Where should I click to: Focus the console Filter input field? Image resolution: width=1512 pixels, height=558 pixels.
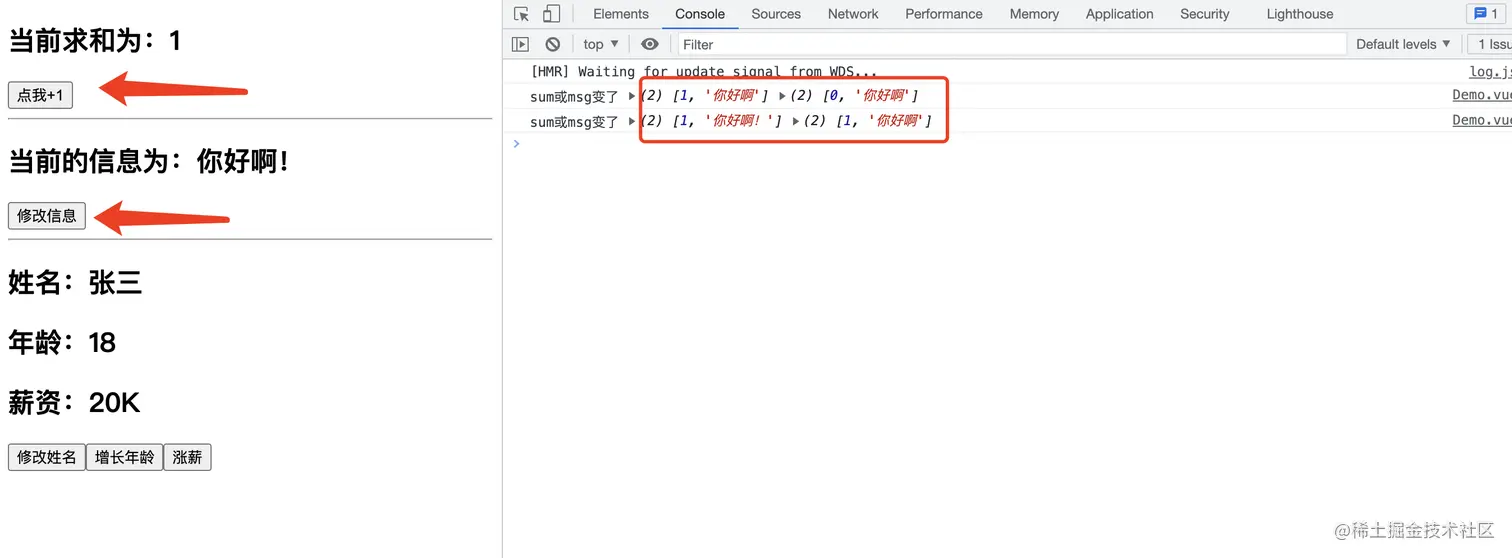pyautogui.click(x=1012, y=44)
